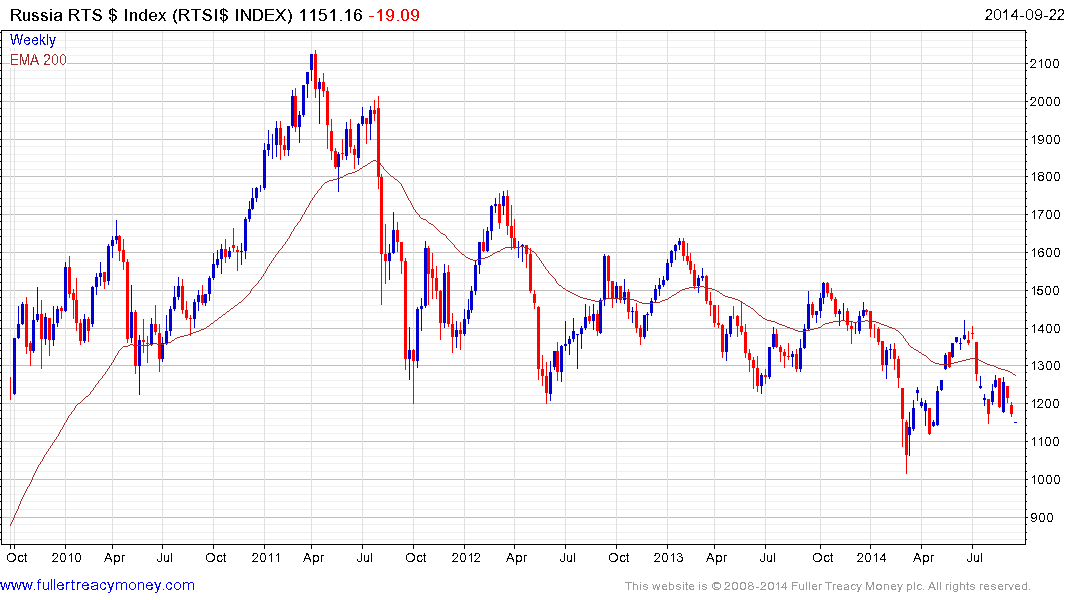Click the 2012 year label on time axis

pos(466,557)
